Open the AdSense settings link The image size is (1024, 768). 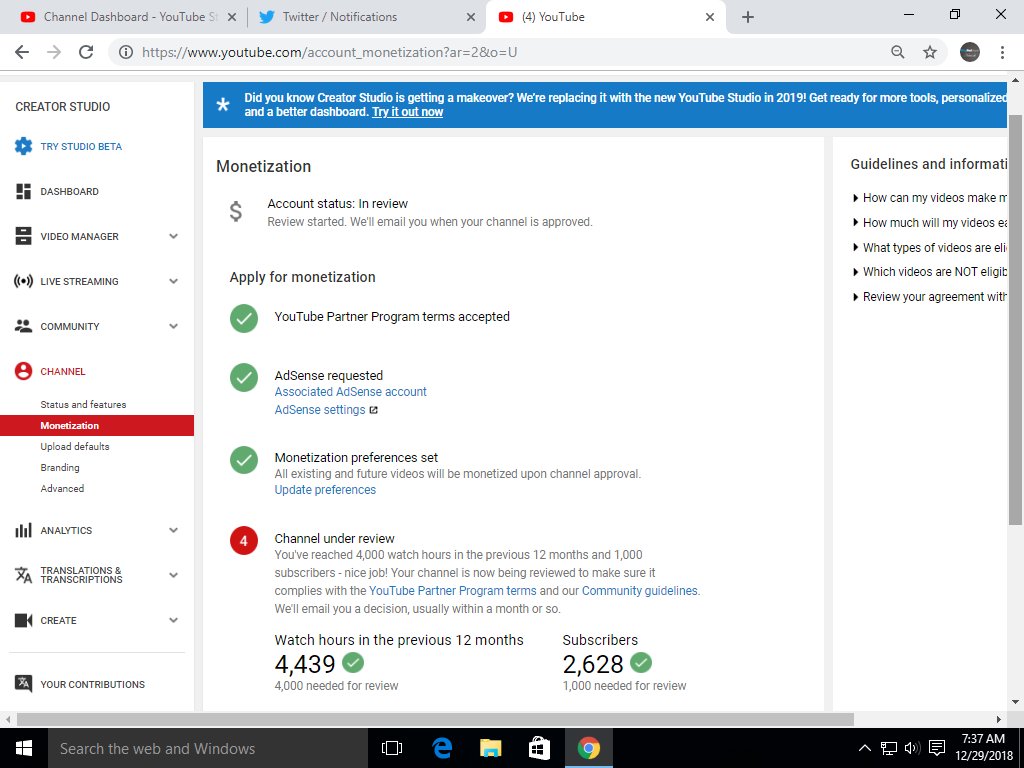[320, 410]
